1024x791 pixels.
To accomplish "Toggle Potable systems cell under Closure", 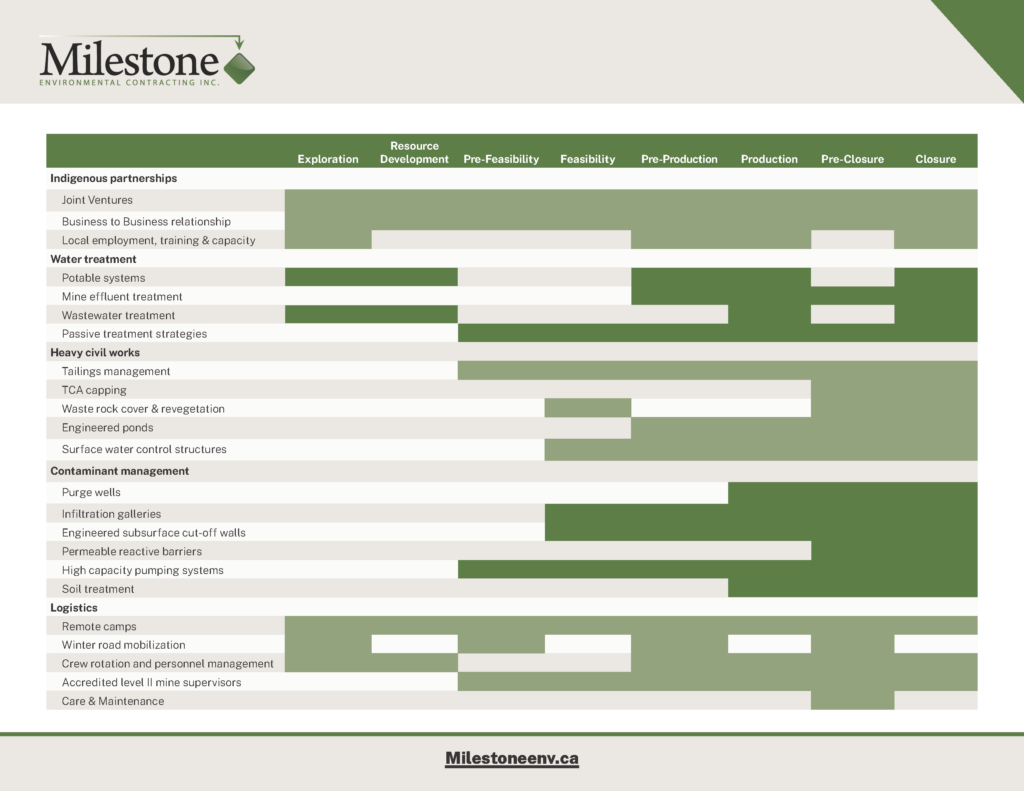I will (x=934, y=277).
